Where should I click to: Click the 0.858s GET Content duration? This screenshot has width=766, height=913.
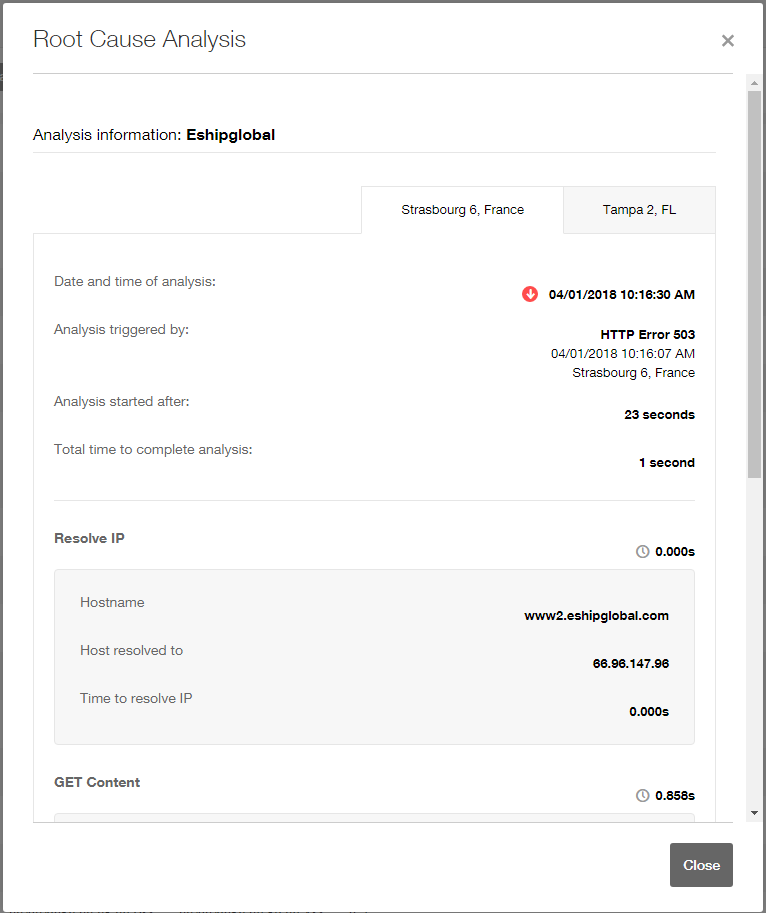(x=675, y=796)
